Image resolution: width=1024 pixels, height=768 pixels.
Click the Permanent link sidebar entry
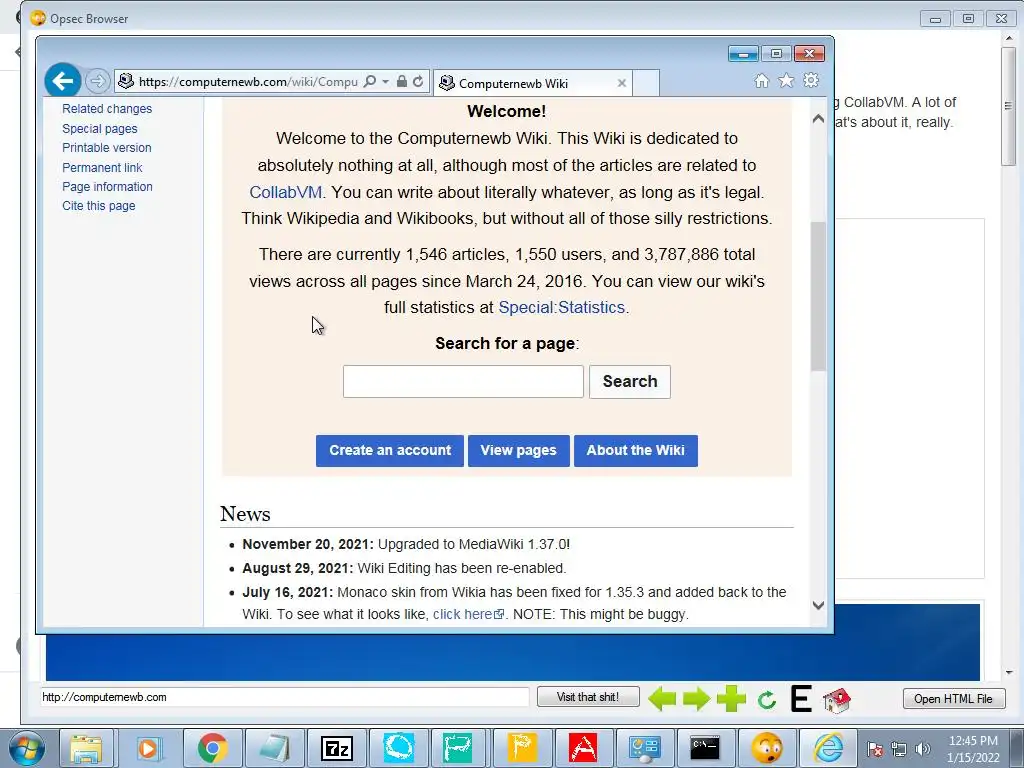click(102, 167)
